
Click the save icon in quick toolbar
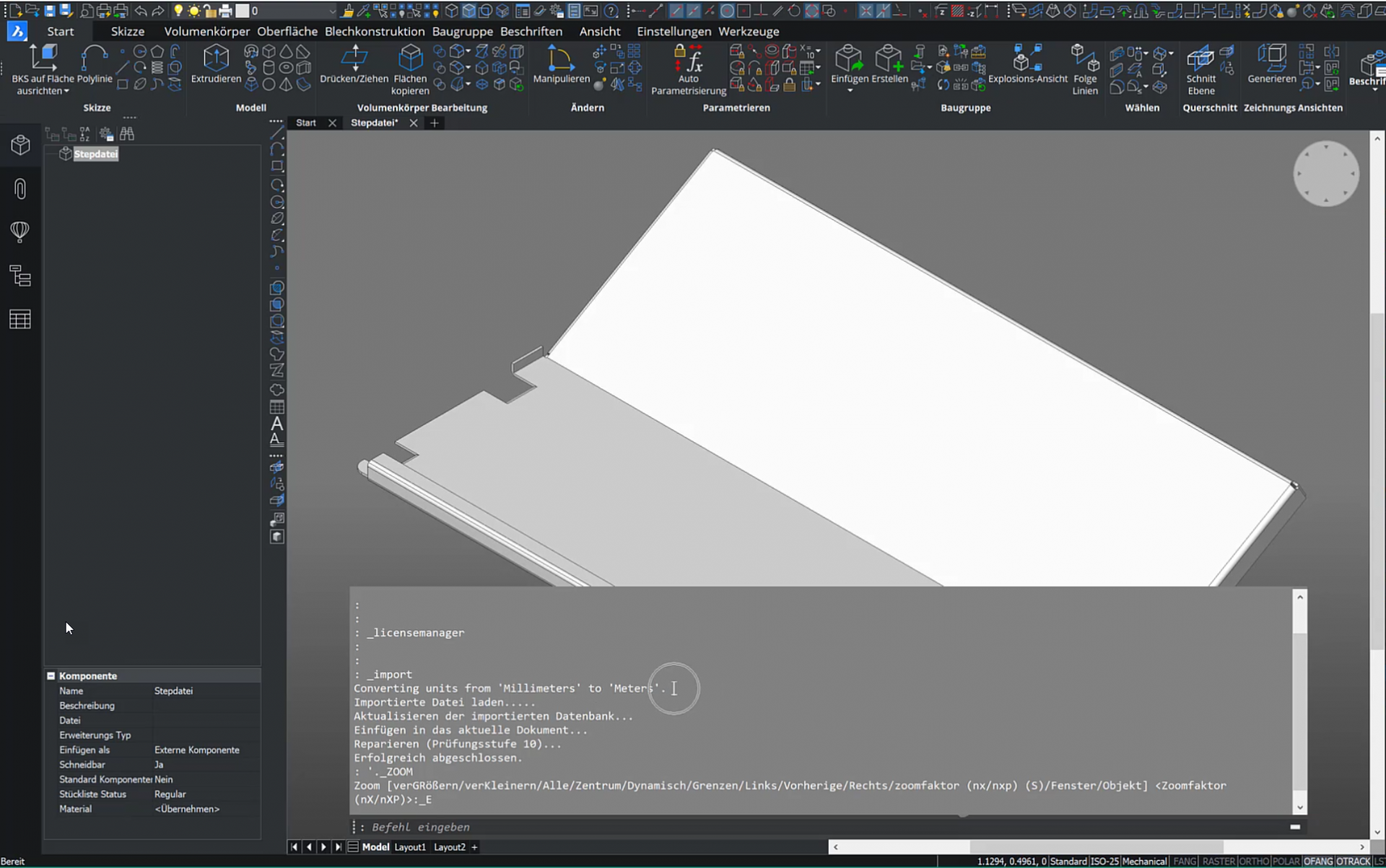tap(50, 11)
